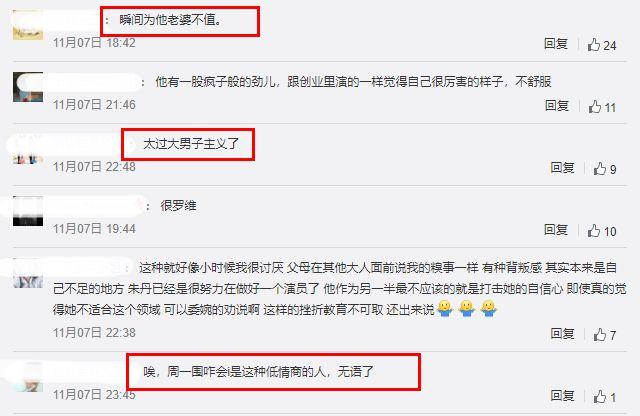Open avatar of the 21:46 commenter
The width and height of the screenshot is (640, 416).
tap(28, 87)
